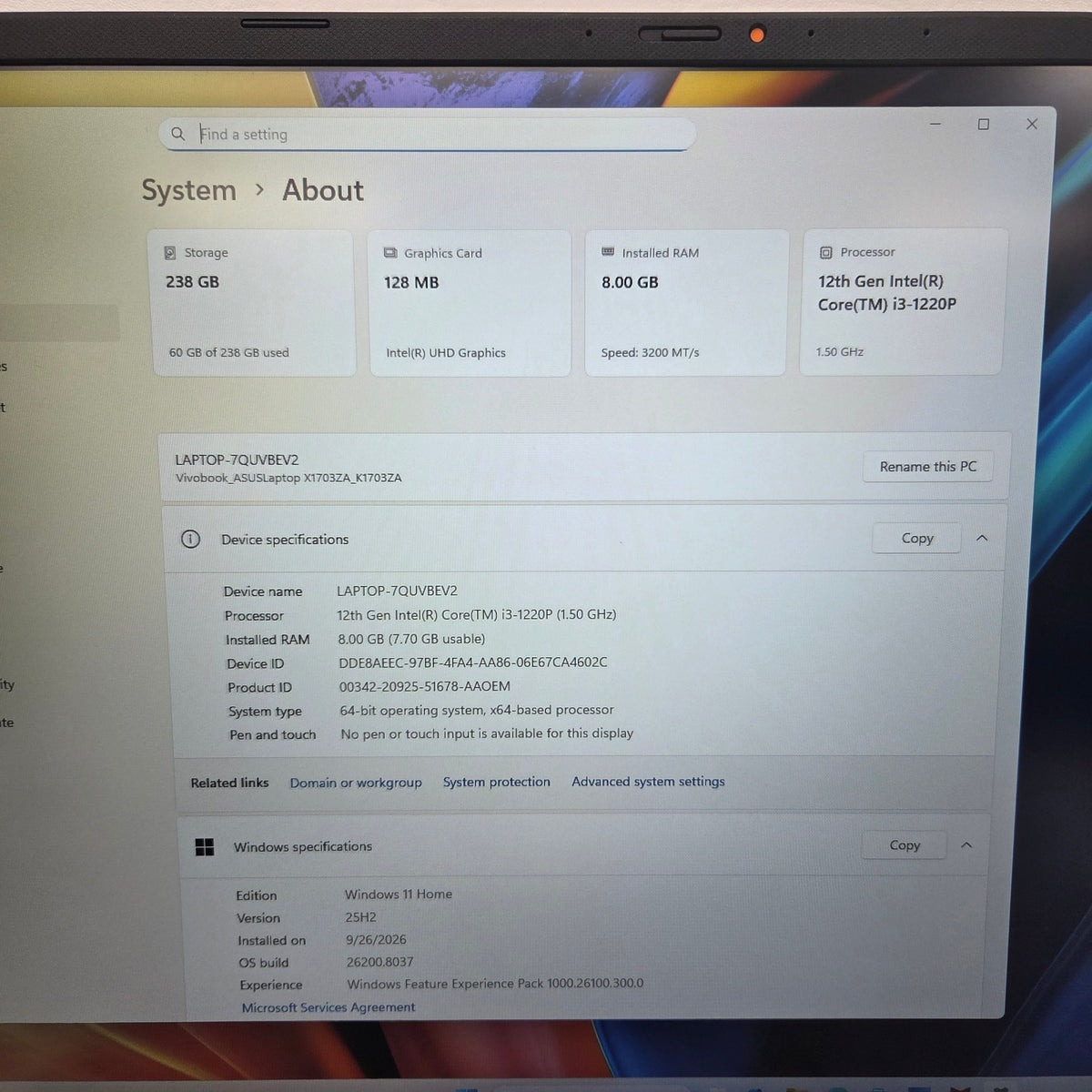Maximize the Settings window
This screenshot has height=1092, width=1092.
tap(984, 124)
